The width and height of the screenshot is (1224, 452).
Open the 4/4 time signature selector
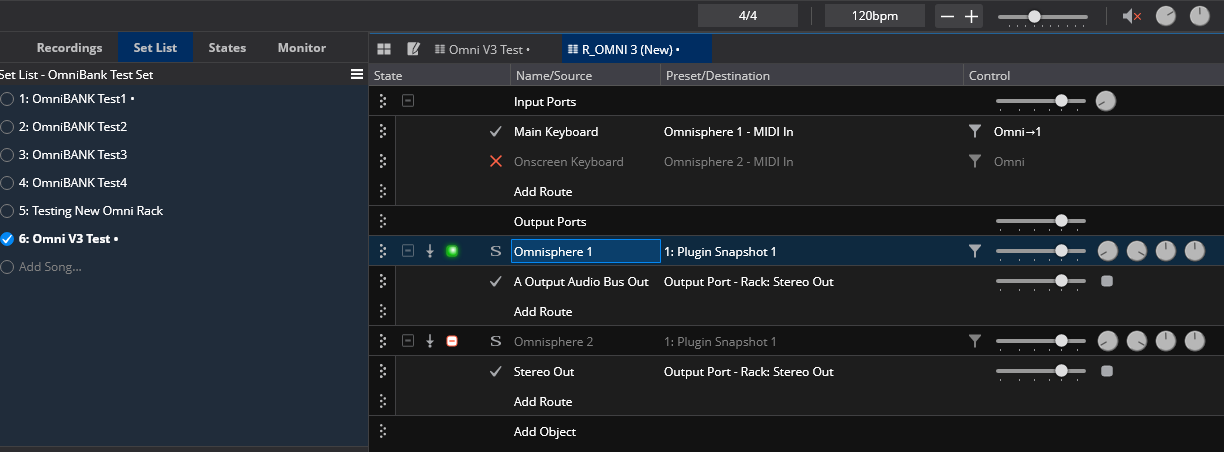pos(748,16)
